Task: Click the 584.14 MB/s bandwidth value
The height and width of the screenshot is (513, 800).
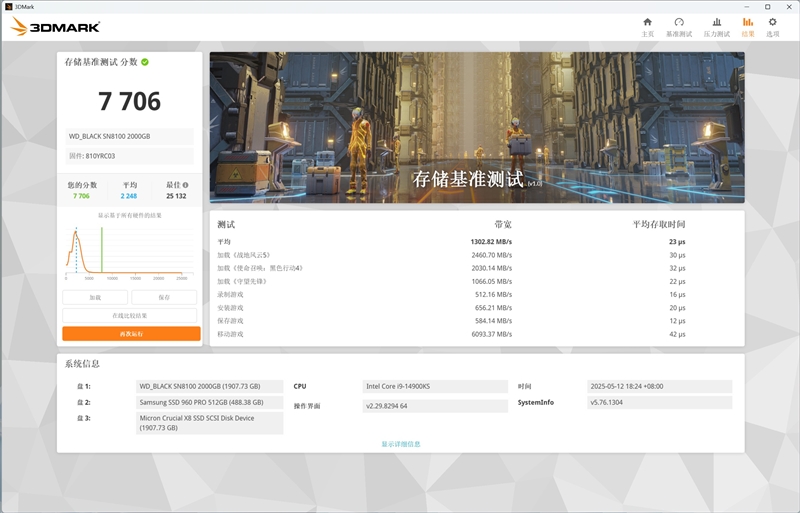Action: pos(493,321)
